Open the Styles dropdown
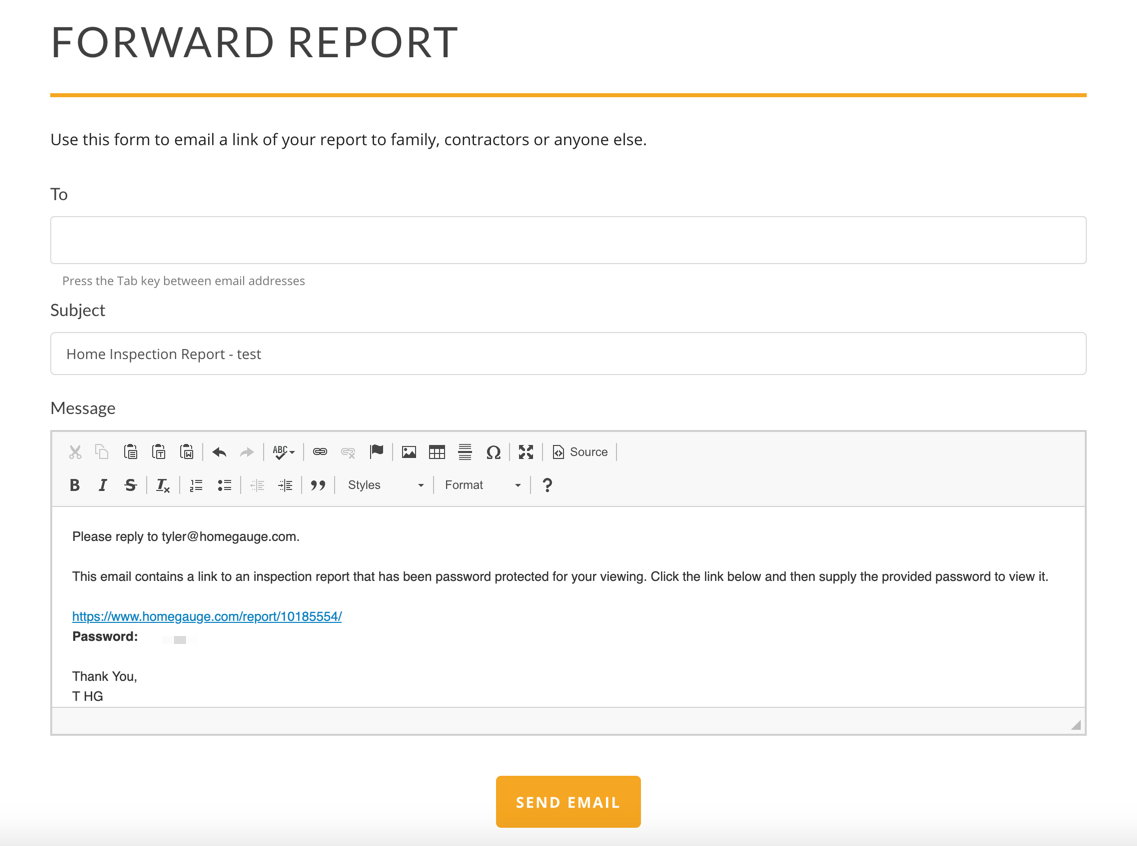 point(385,485)
